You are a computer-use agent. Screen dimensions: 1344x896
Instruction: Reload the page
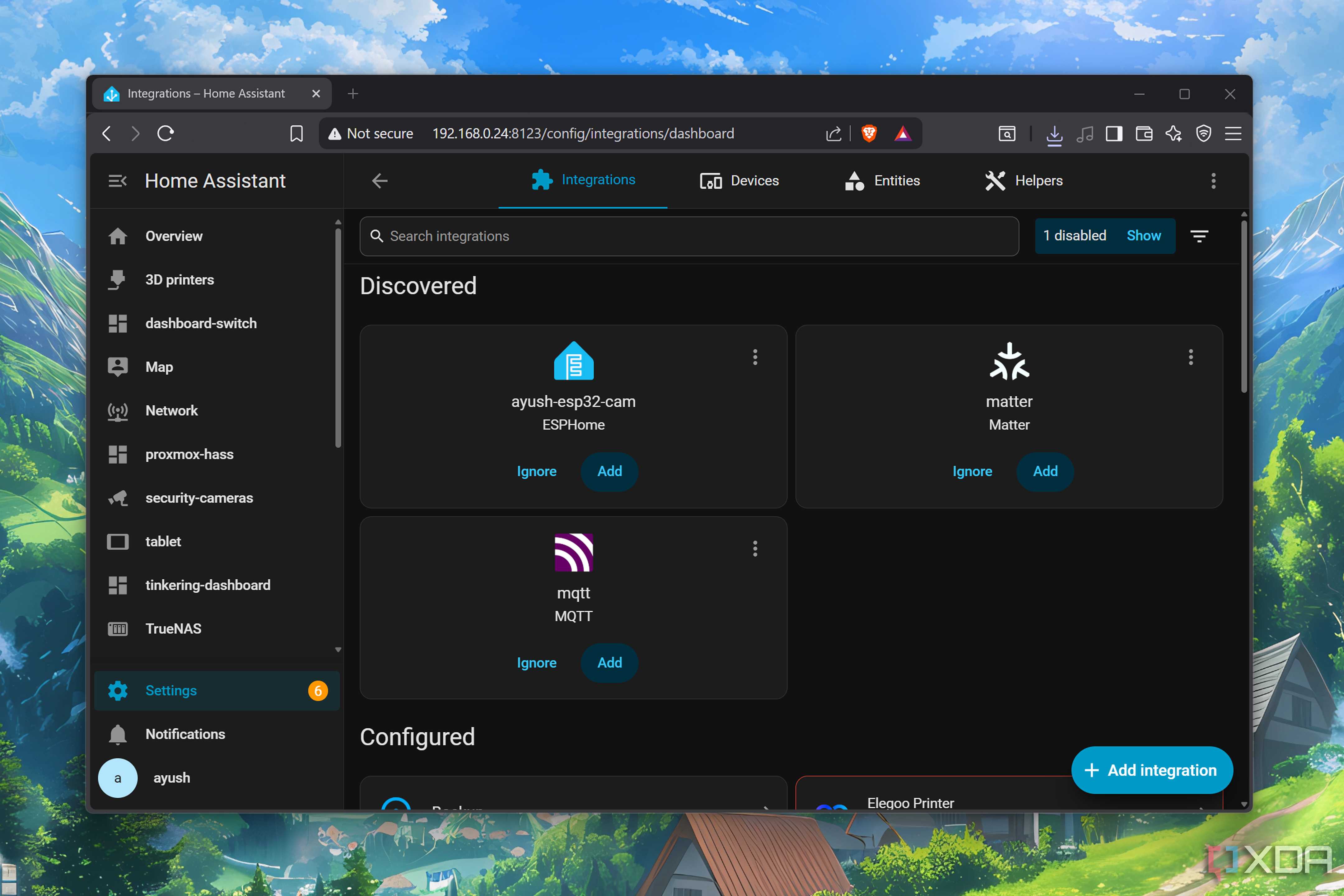(166, 134)
